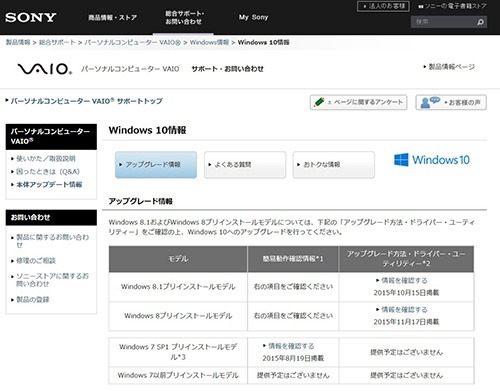Click the search magnifier icon
The width and height of the screenshot is (500, 391).
tap(480, 22)
